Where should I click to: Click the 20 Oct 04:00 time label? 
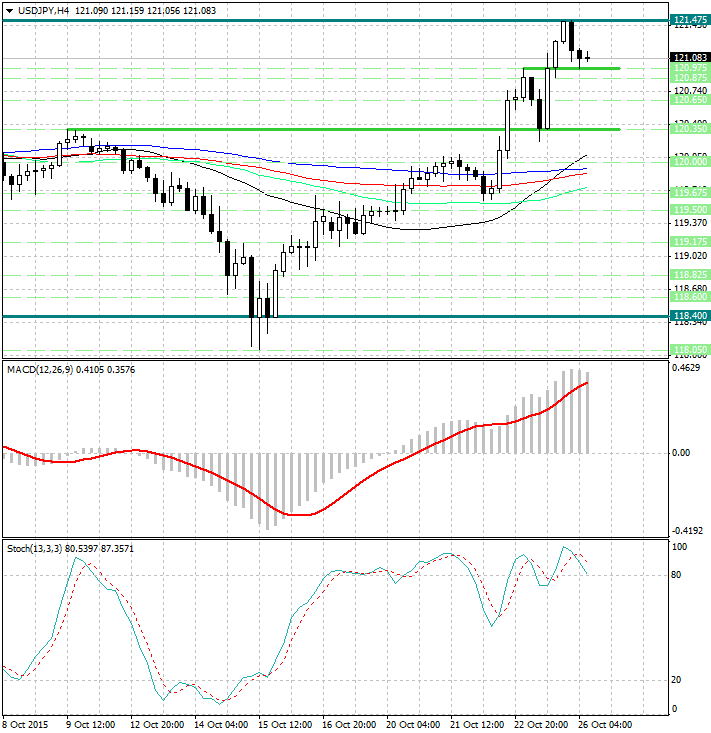click(413, 725)
